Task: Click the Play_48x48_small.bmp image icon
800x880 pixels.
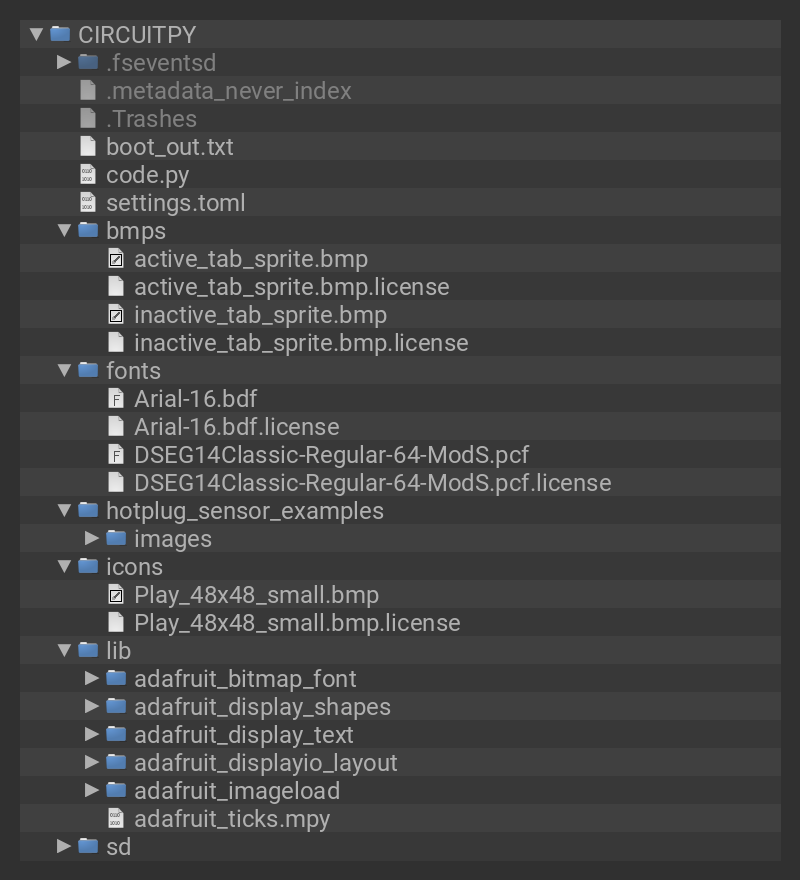Action: (116, 595)
